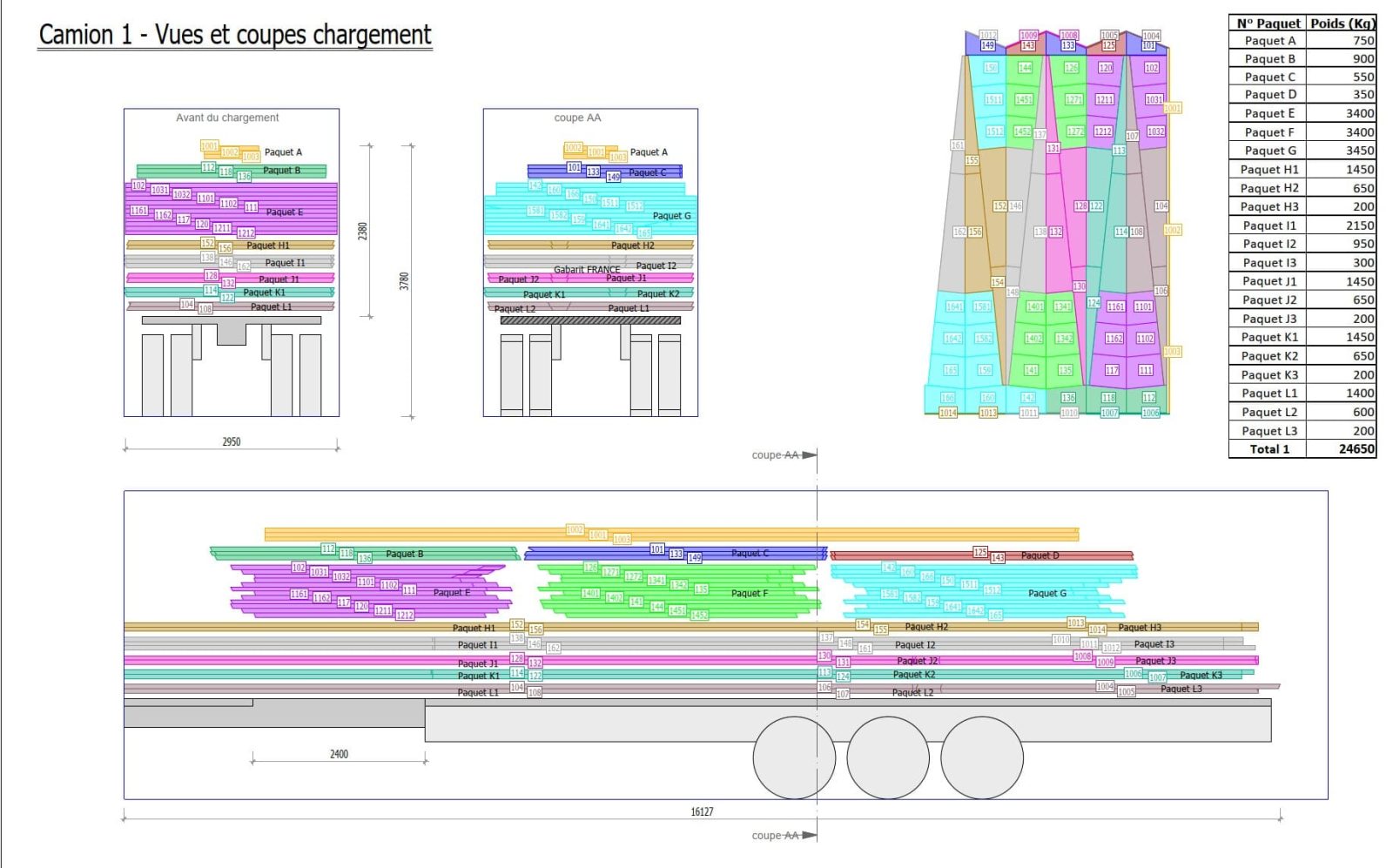Click the title 'Camion 1 - Vues et coupes chargement'

click(x=235, y=35)
